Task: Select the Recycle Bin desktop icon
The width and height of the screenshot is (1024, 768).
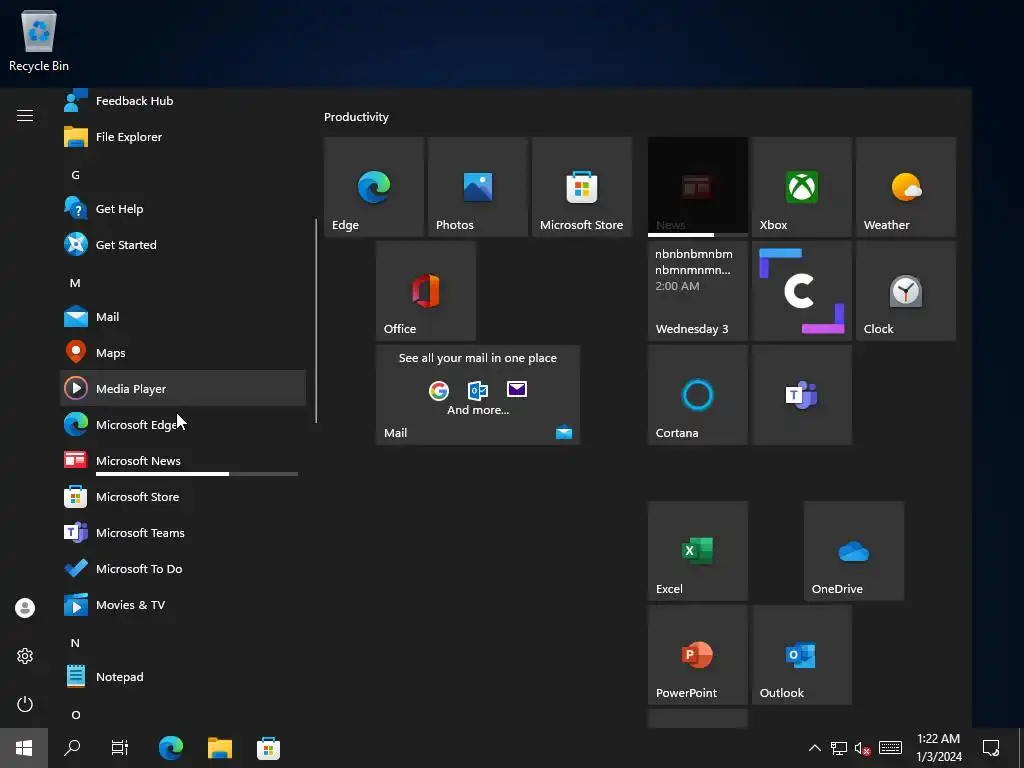Action: [x=39, y=40]
